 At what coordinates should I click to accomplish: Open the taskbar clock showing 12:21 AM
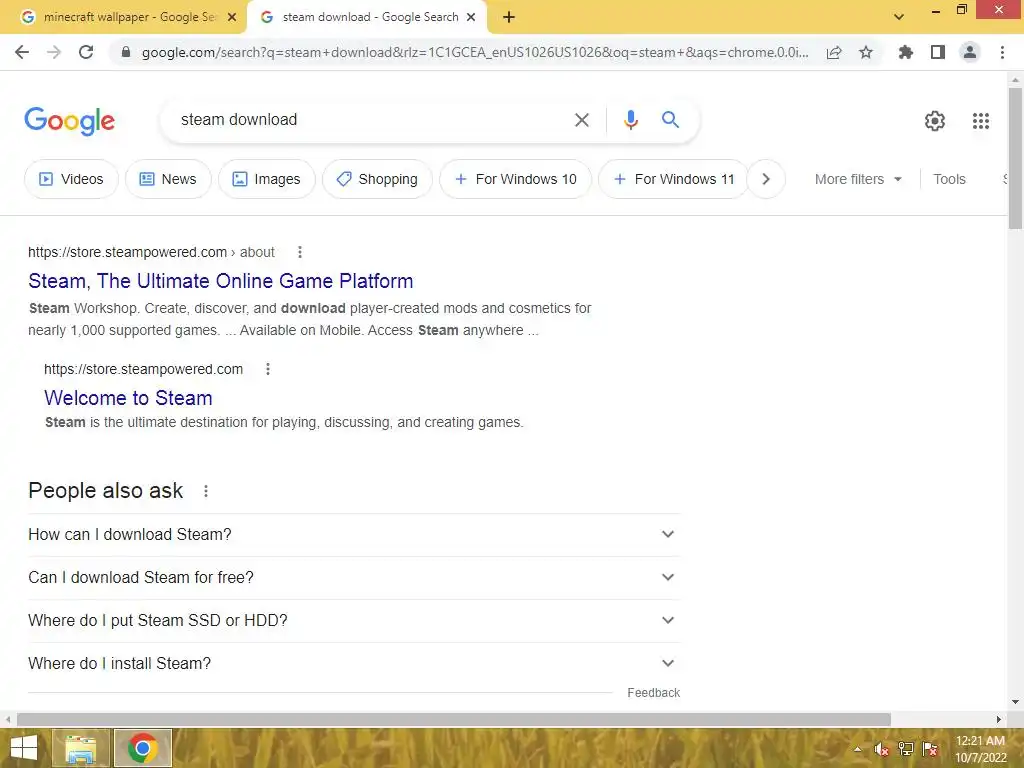[x=980, y=749]
